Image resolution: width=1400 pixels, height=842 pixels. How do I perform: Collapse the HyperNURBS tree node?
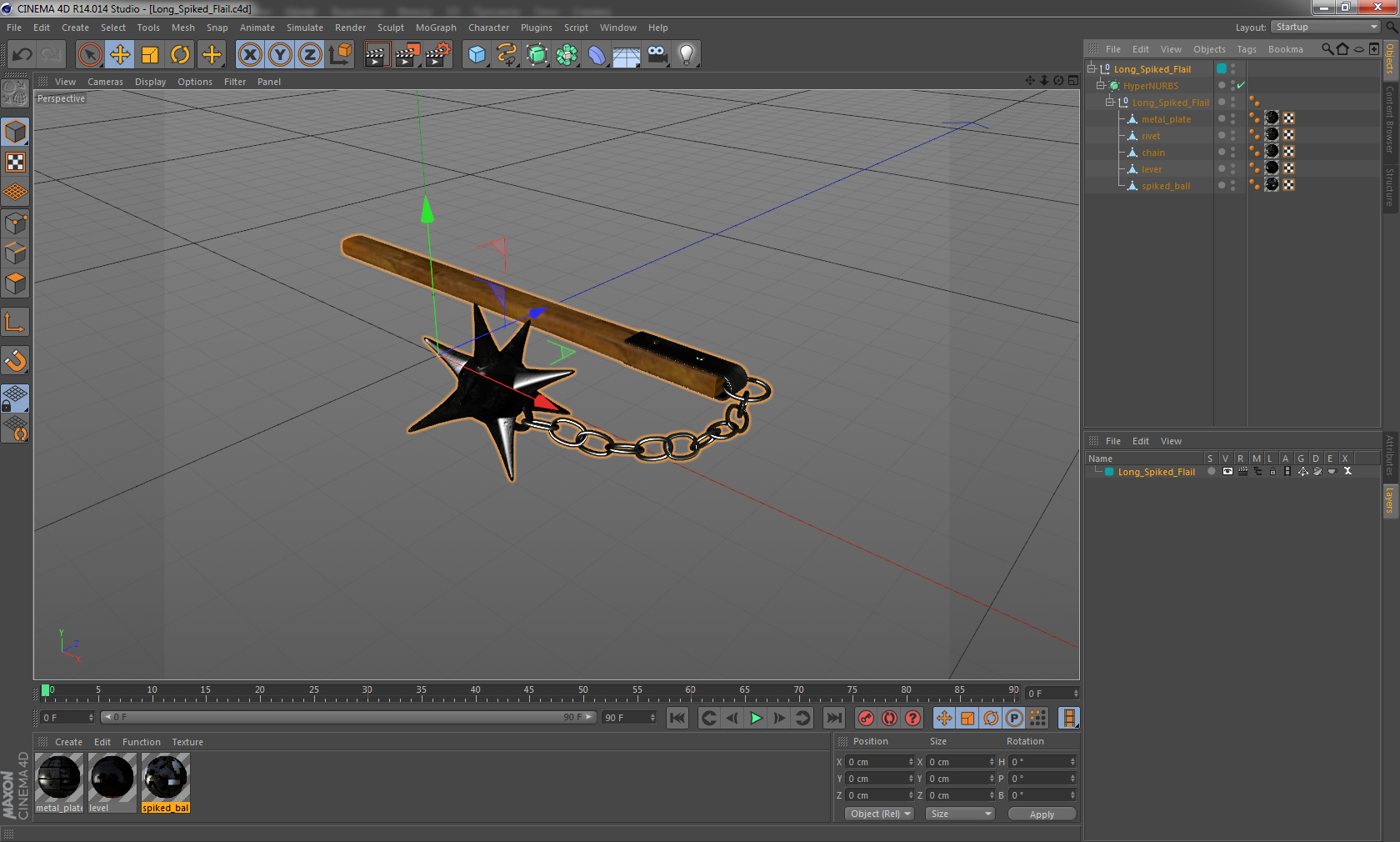1100,85
